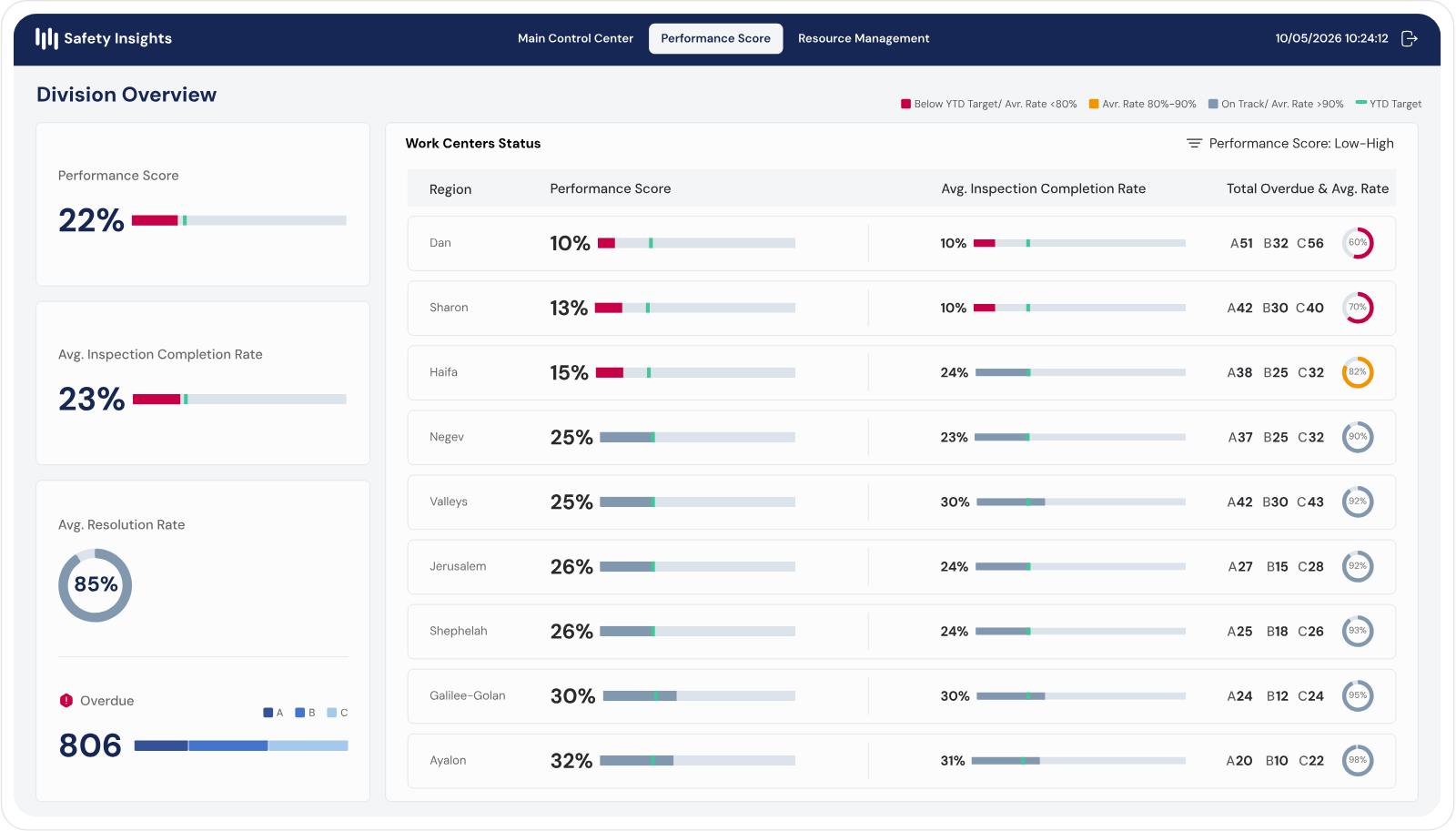Click the Overdue legend A swatch
1456x831 pixels.
(x=268, y=713)
